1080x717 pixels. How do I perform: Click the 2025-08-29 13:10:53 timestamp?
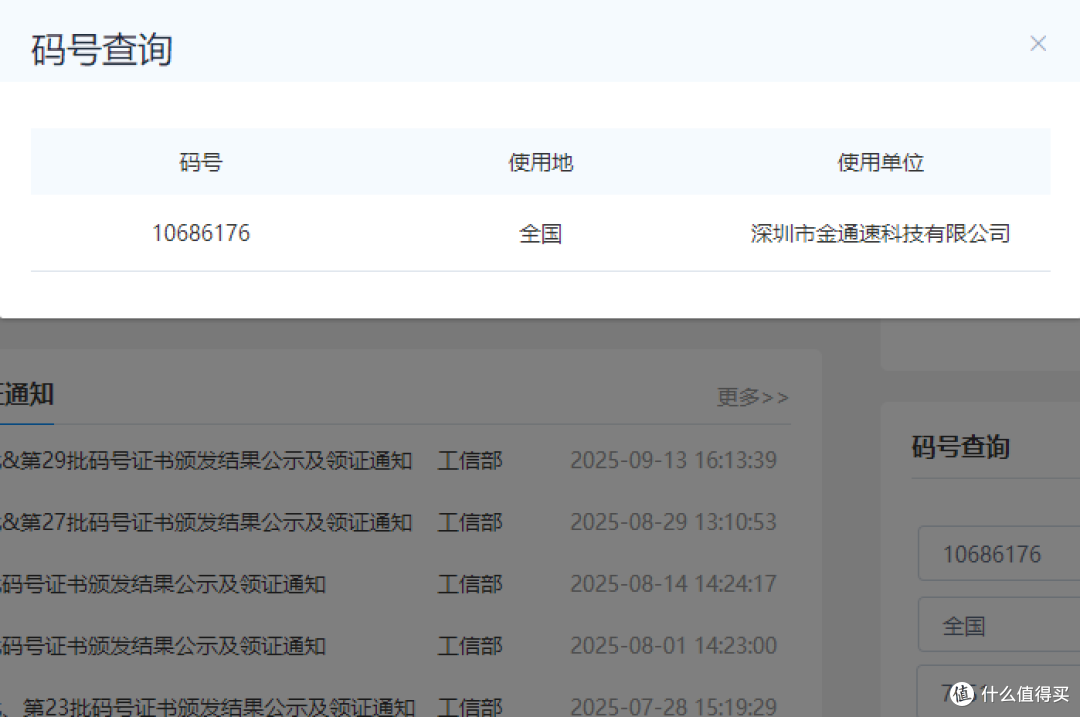tap(673, 522)
